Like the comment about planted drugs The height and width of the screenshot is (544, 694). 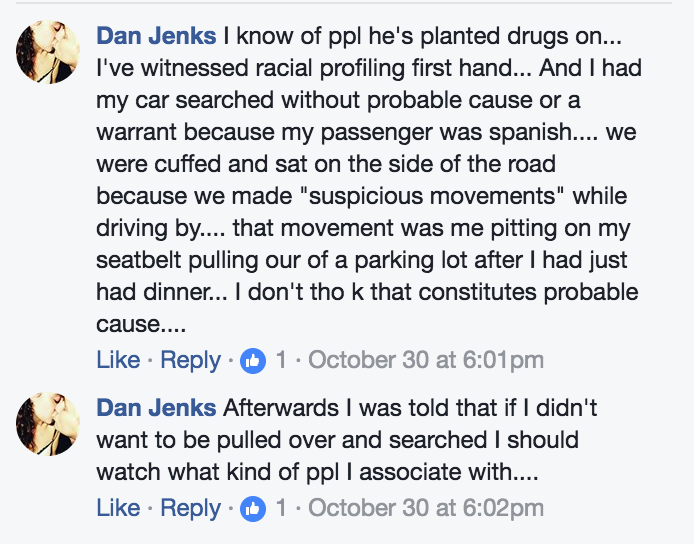click(x=118, y=360)
